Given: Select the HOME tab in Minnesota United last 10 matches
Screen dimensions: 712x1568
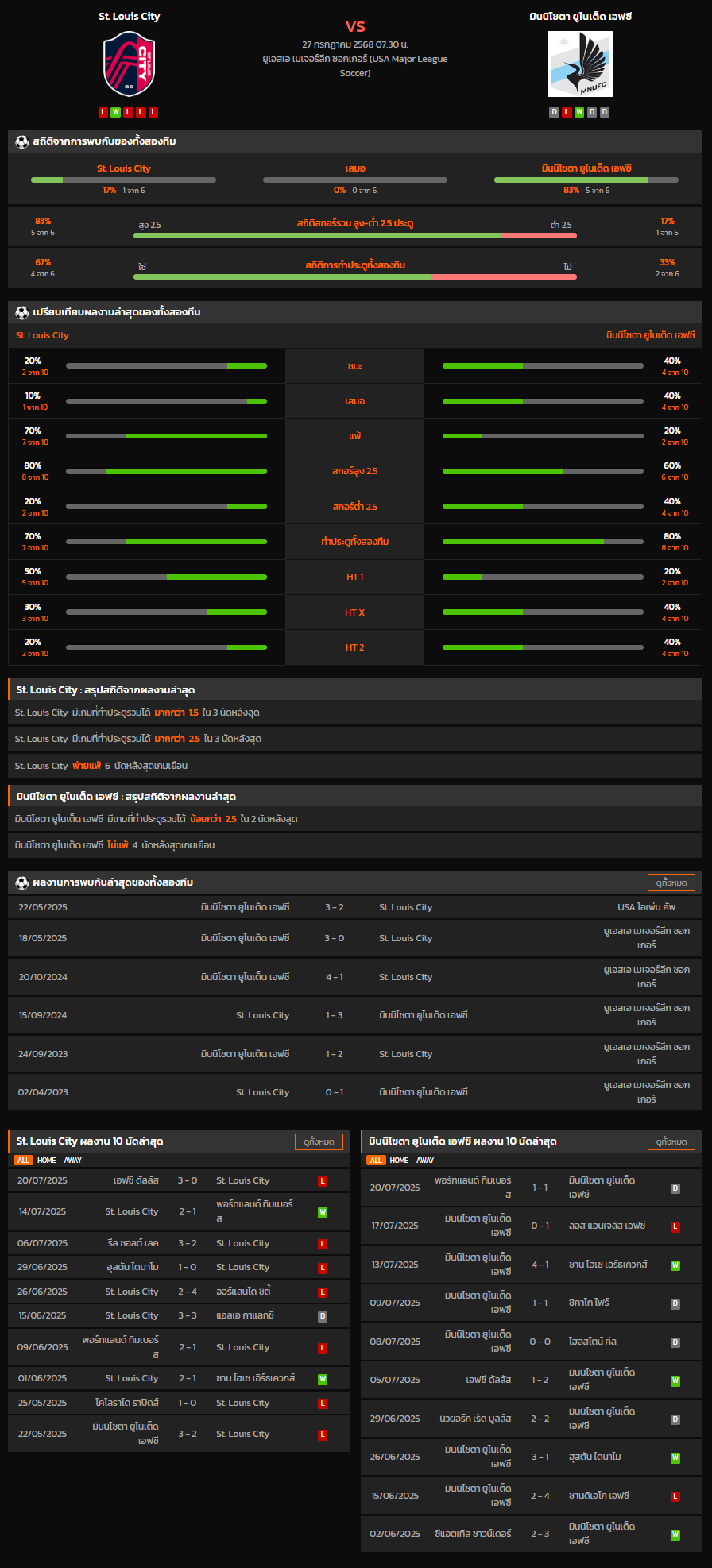Looking at the screenshot, I should coord(400,1161).
